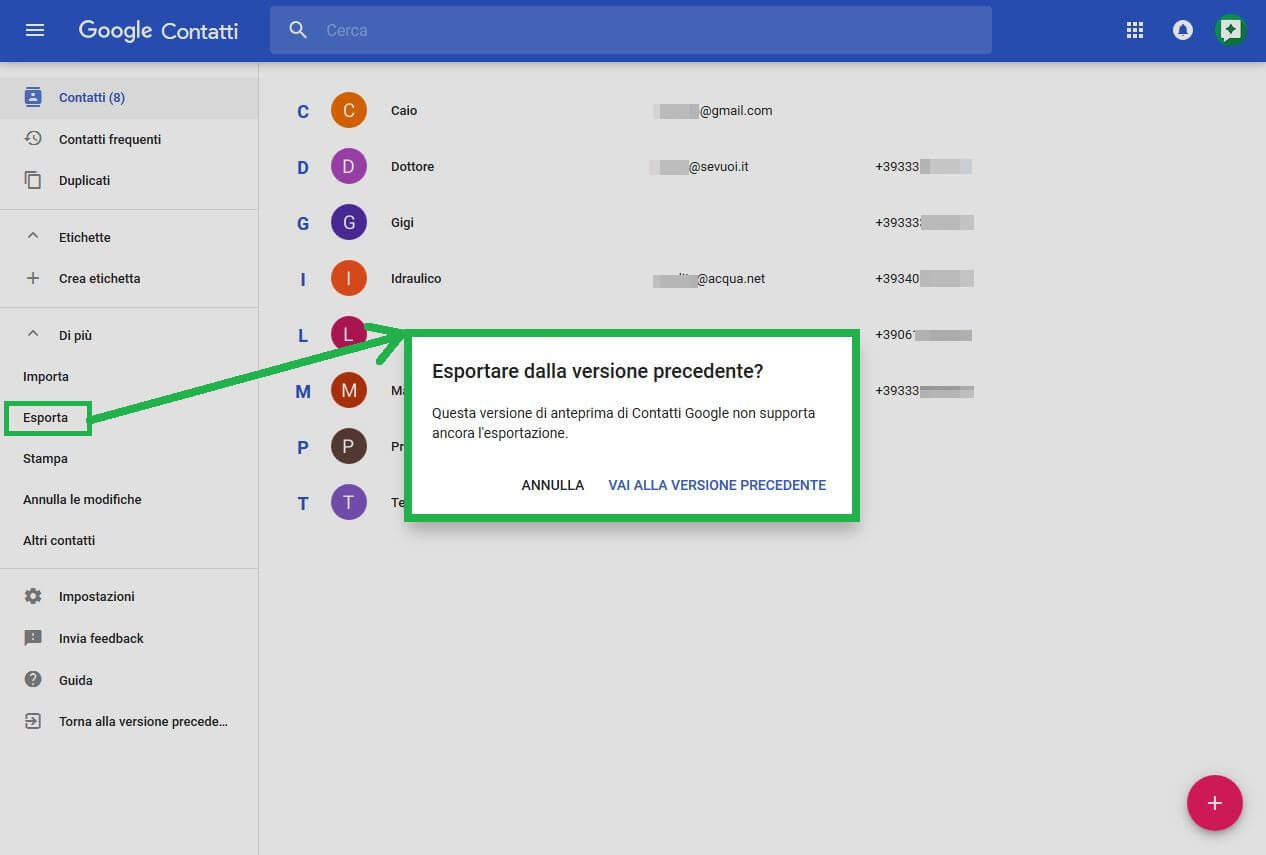The image size is (1266, 855).
Task: Click the Duplicati copy icon
Action: [x=33, y=180]
